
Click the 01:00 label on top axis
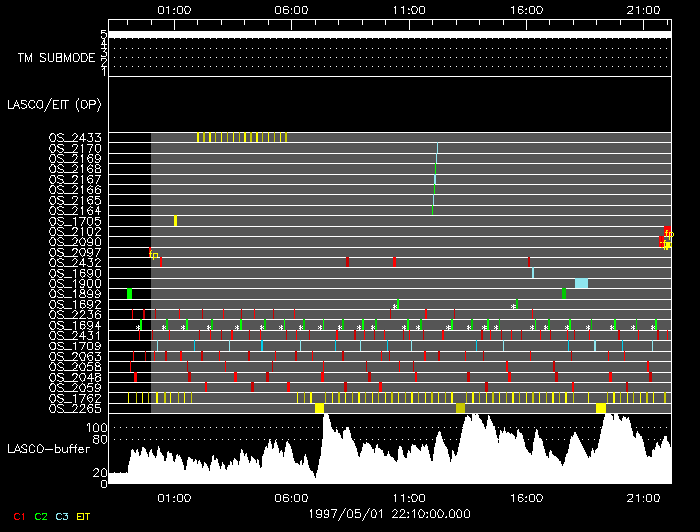[174, 10]
